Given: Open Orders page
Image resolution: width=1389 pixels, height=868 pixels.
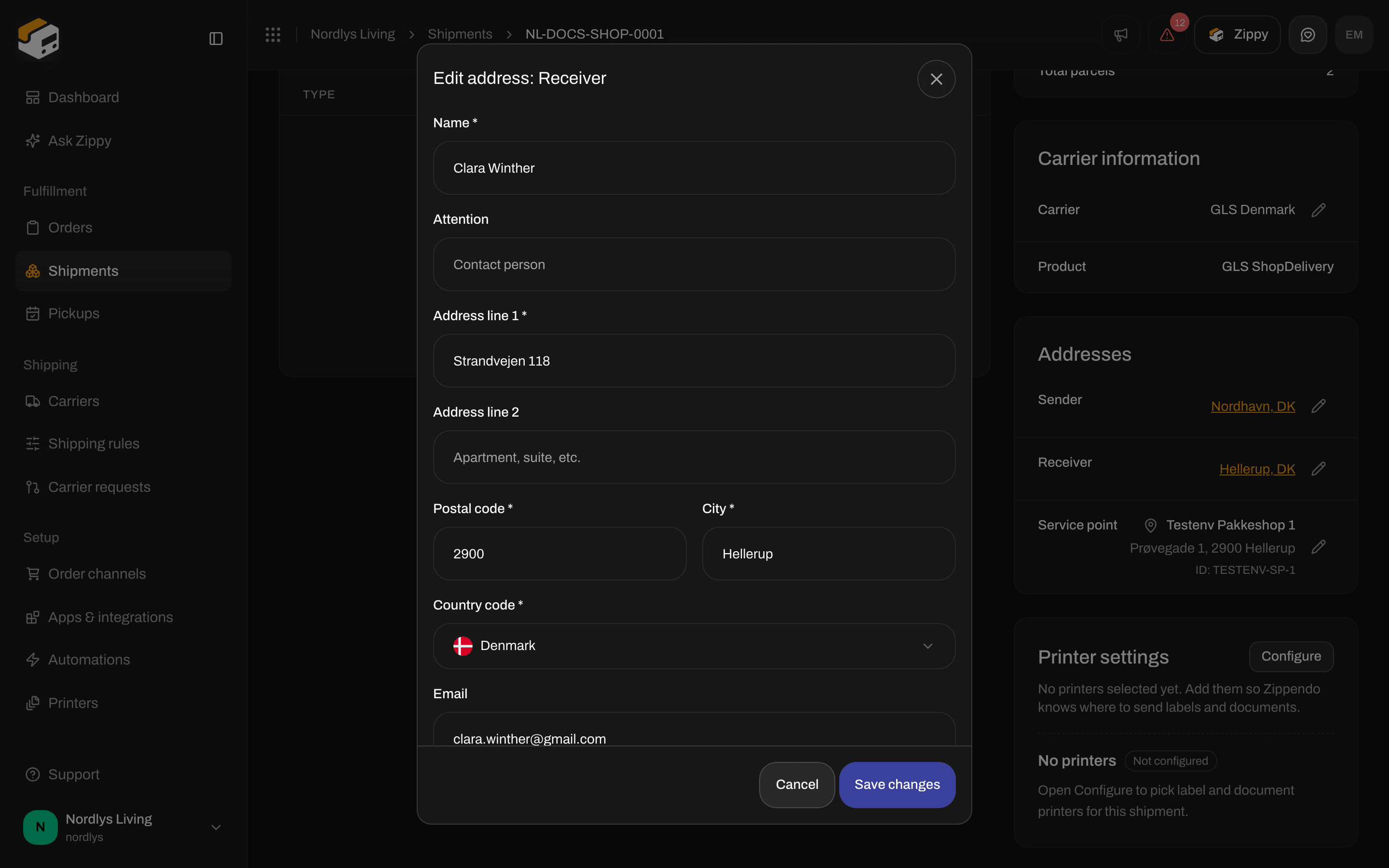Looking at the screenshot, I should [123, 228].
